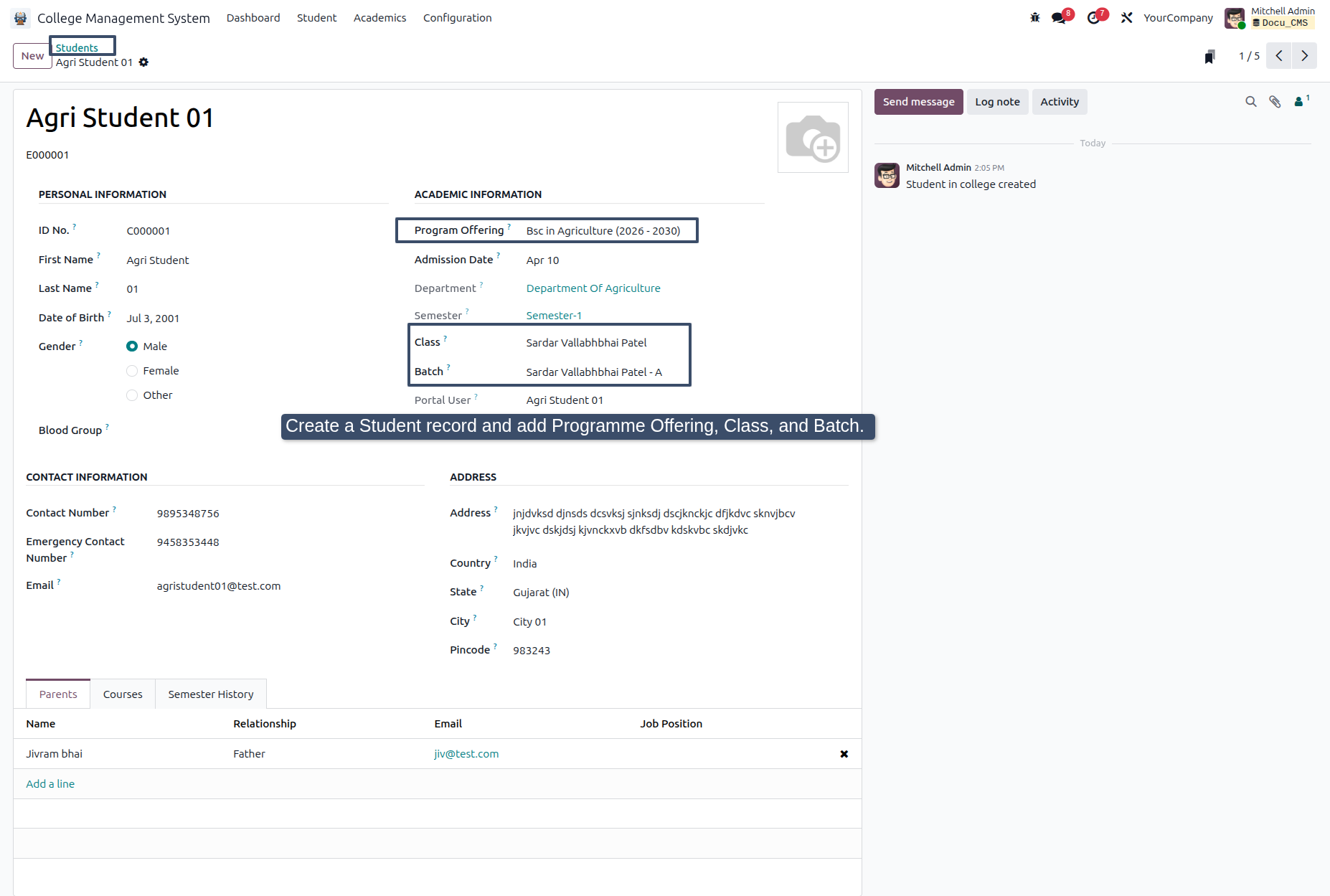Viewport: 1330px width, 896px height.
Task: Click the Log note button
Action: [997, 102]
